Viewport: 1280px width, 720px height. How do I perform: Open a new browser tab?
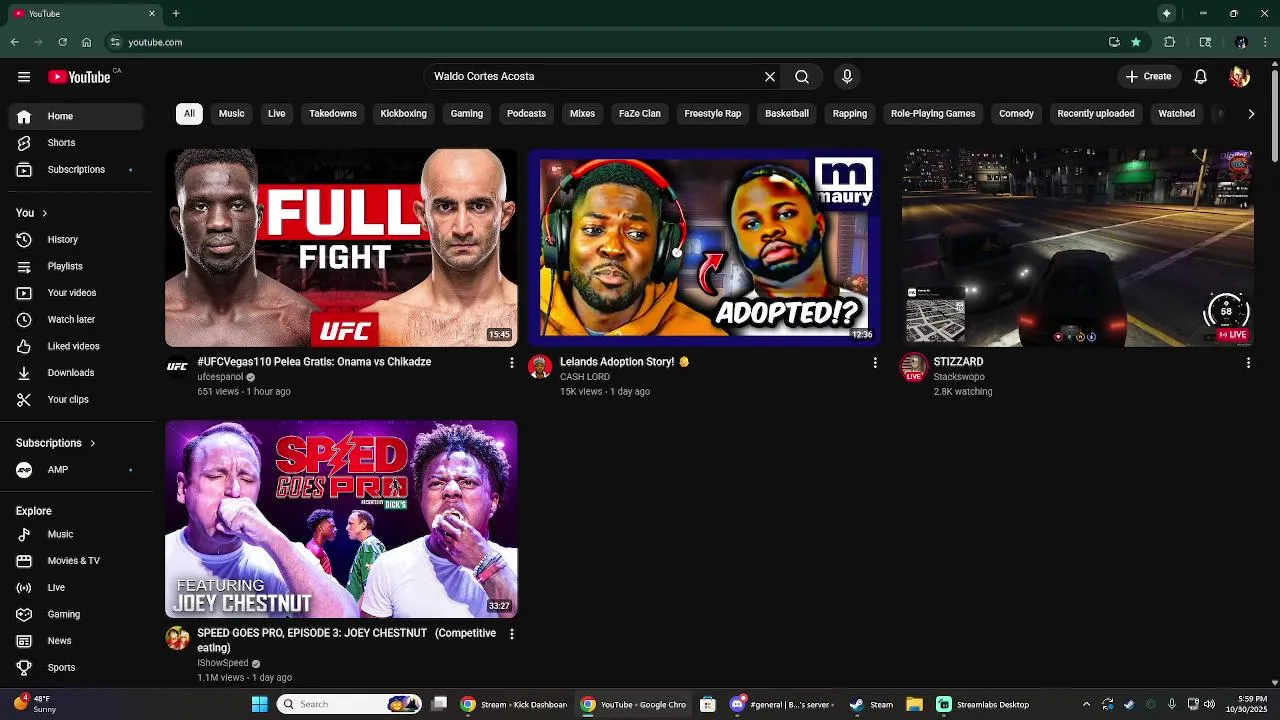coord(176,14)
